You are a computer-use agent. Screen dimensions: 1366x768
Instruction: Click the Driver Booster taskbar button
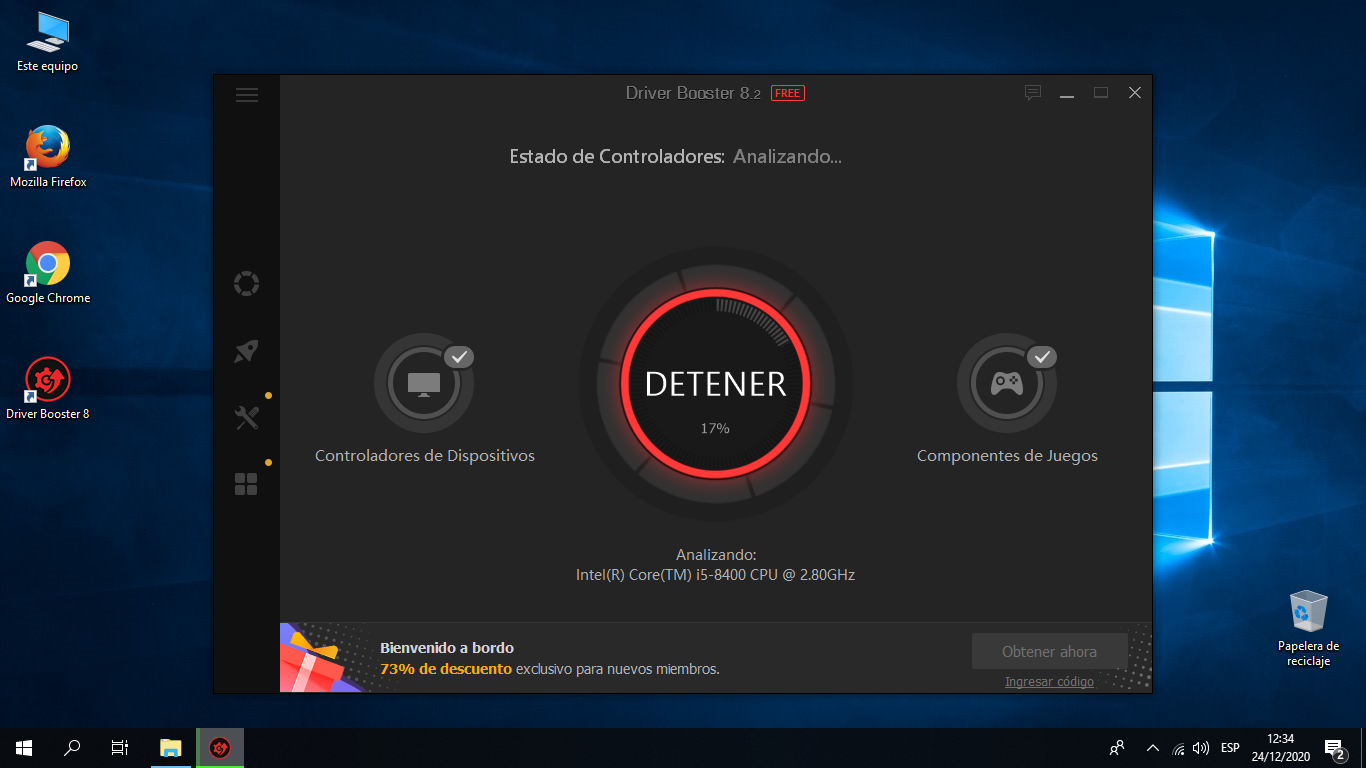click(x=220, y=748)
